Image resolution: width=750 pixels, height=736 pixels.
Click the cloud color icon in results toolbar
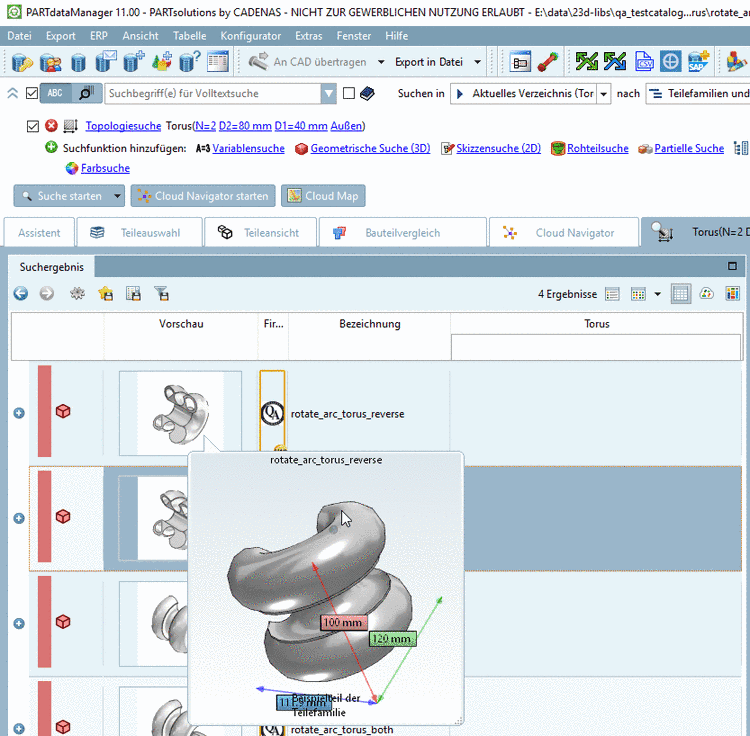pos(706,294)
